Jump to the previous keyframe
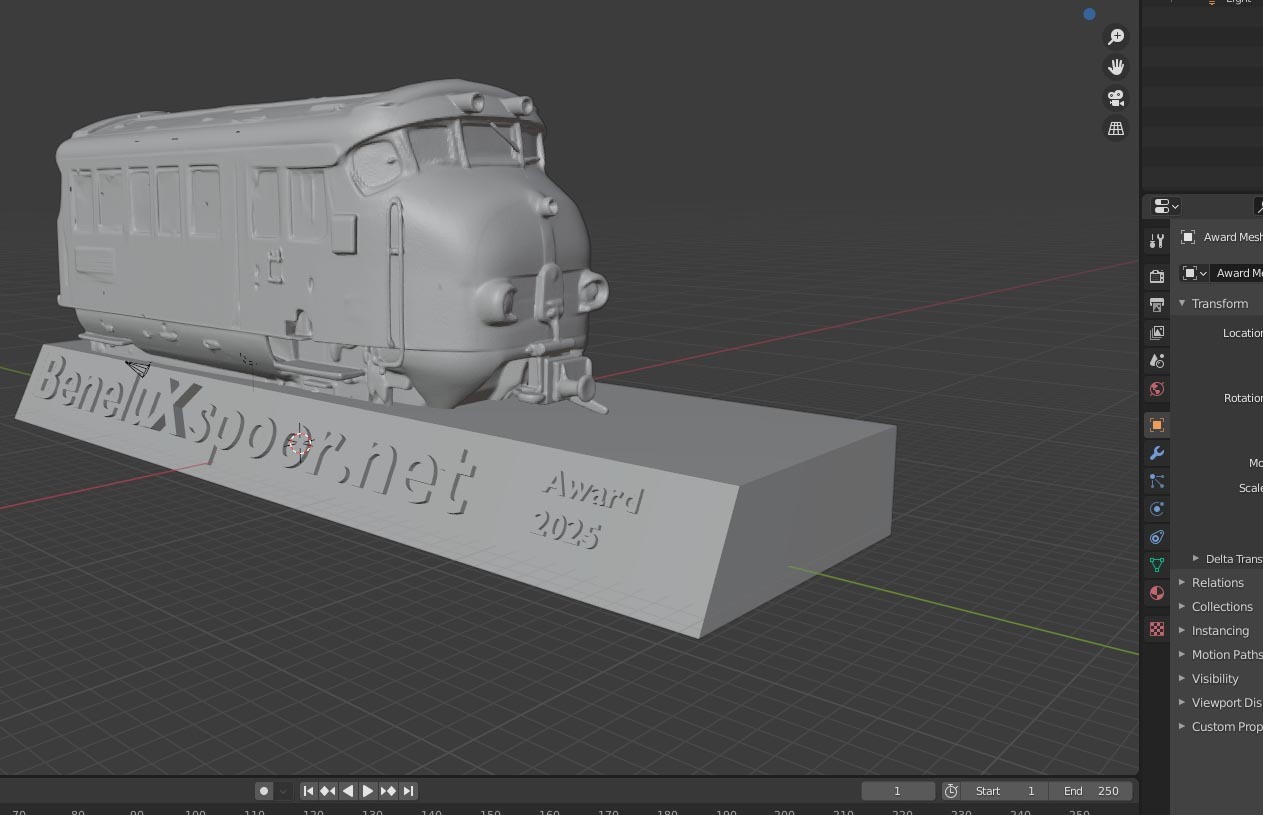 point(328,791)
